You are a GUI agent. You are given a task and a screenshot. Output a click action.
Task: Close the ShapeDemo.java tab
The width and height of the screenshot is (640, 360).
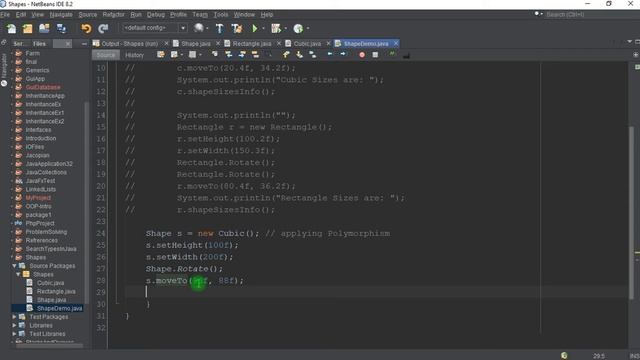[x=396, y=43]
